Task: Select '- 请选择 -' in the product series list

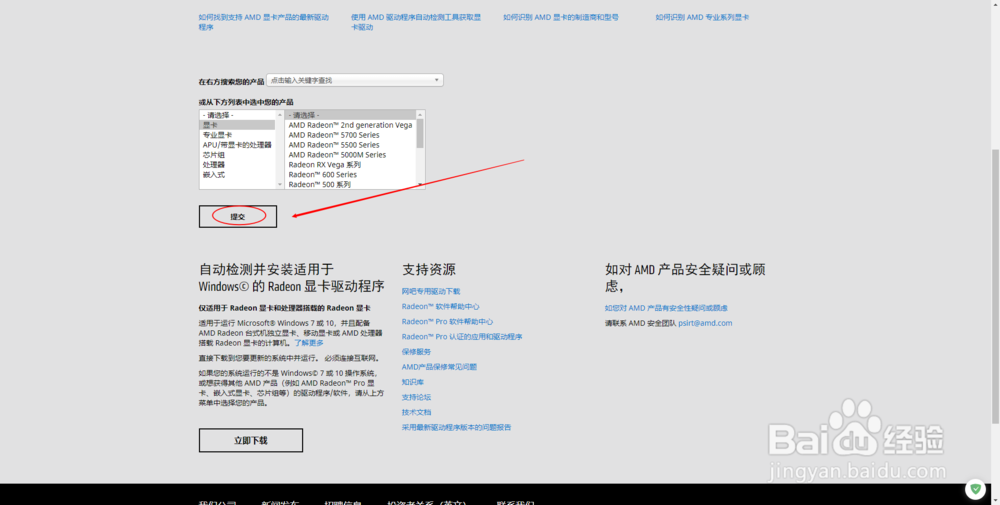Action: pos(351,115)
